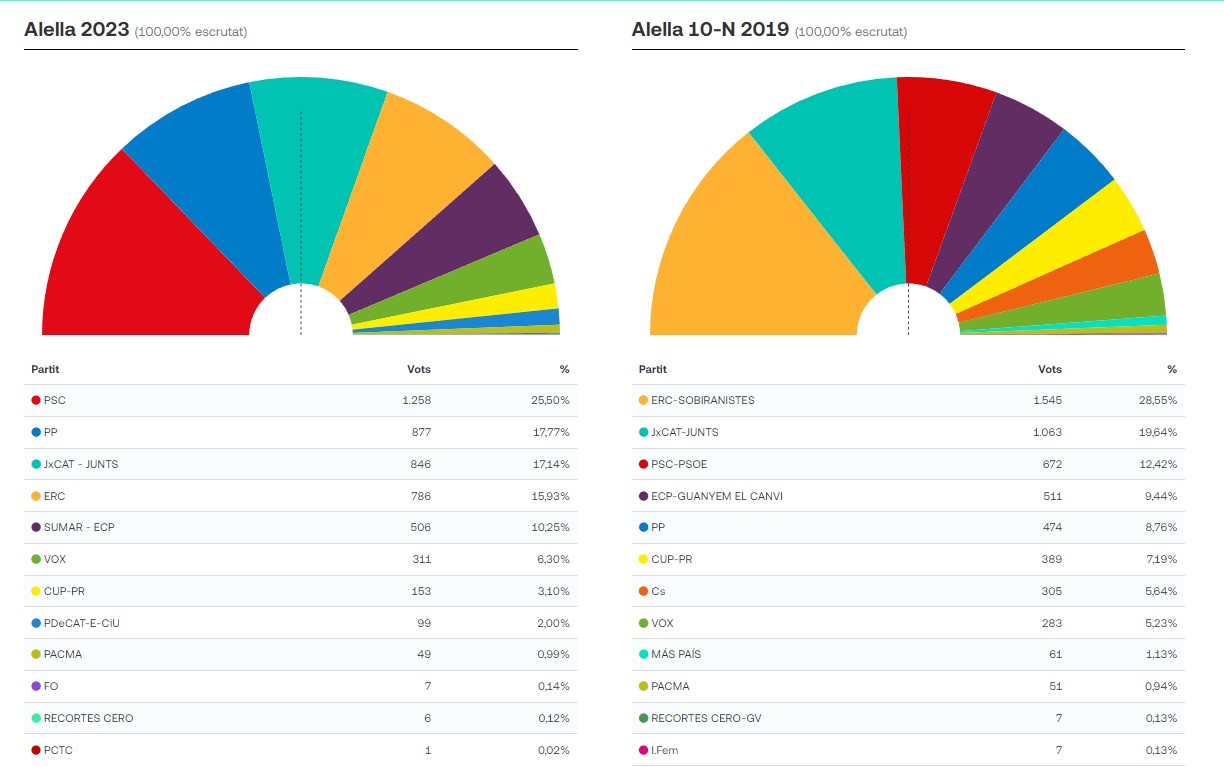Viewport: 1224px width, 767px height.
Task: Click the MÁS PAÍS party name
Action: coord(676,654)
